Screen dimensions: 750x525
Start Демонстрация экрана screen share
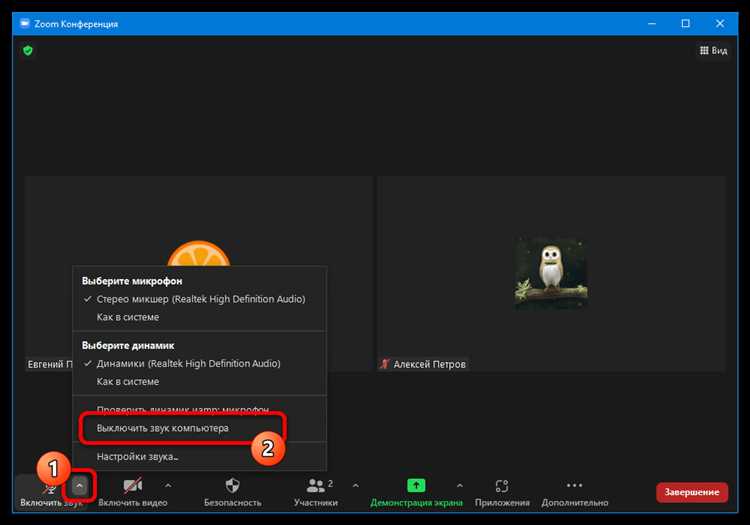pos(416,486)
